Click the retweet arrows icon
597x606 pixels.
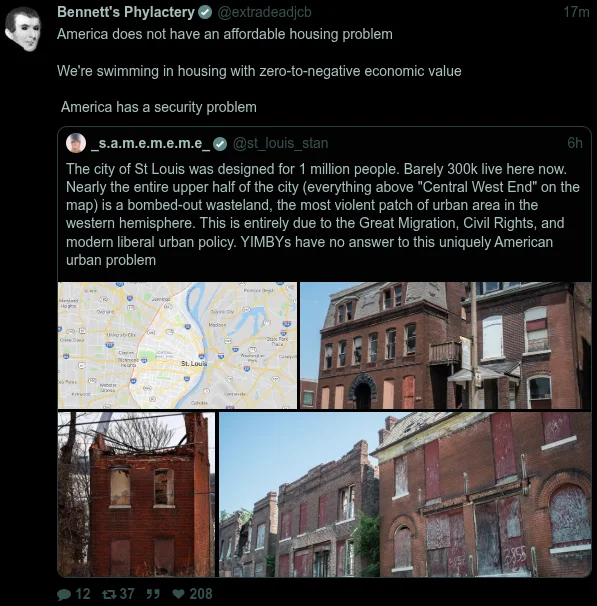pyautogui.click(x=109, y=594)
